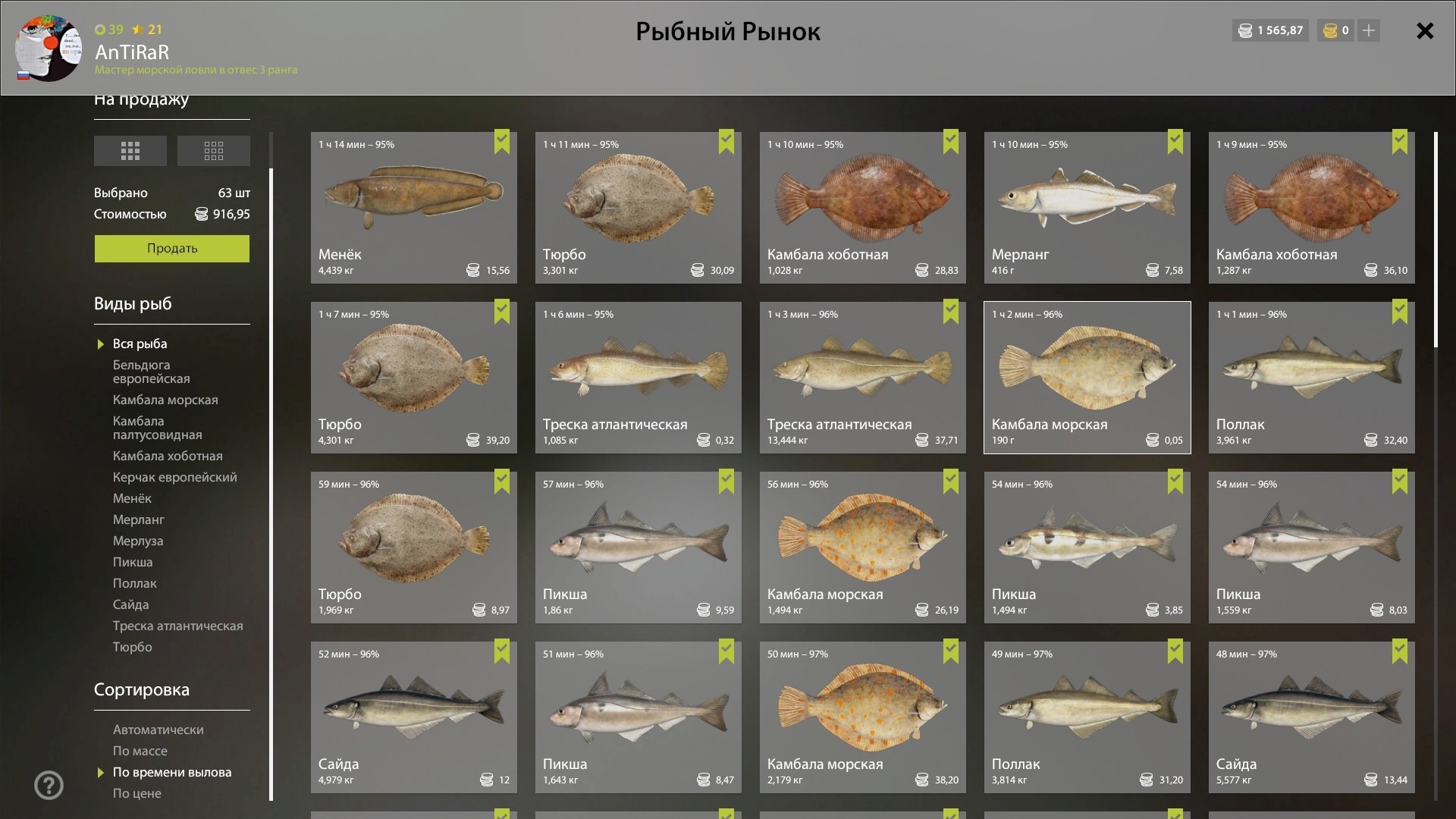Click the silver coins balance icon
1456x819 pixels.
click(x=1245, y=30)
